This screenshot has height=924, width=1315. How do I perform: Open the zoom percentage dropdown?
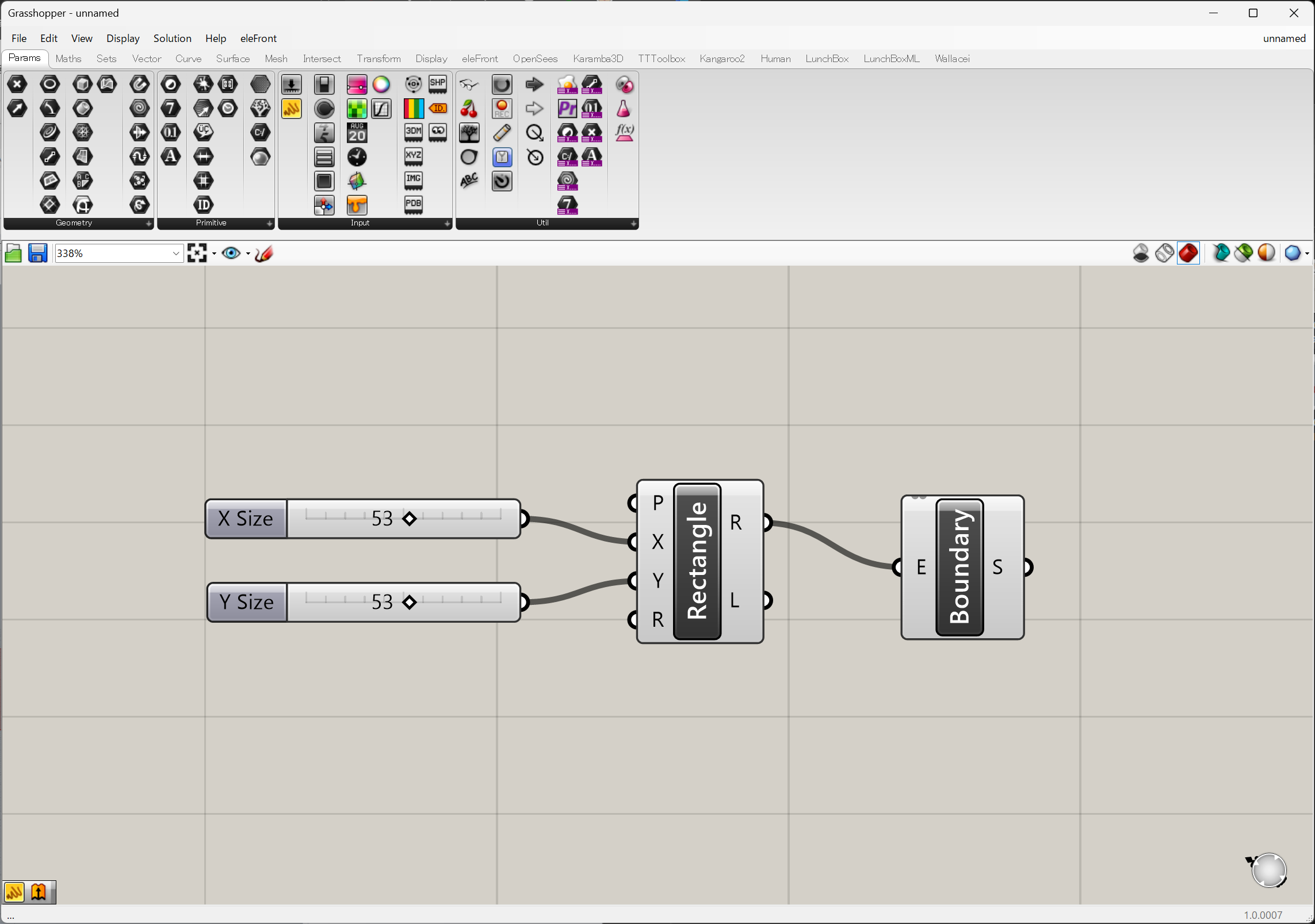click(176, 253)
